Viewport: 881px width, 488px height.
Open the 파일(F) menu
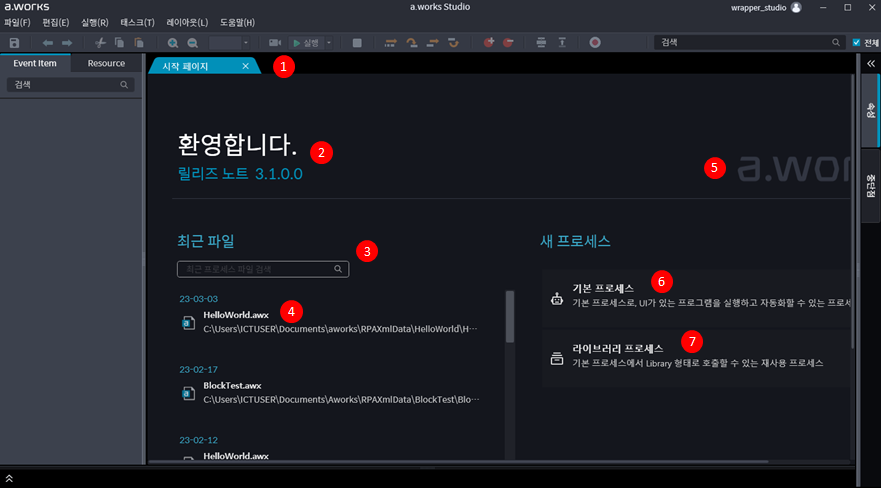click(x=17, y=22)
